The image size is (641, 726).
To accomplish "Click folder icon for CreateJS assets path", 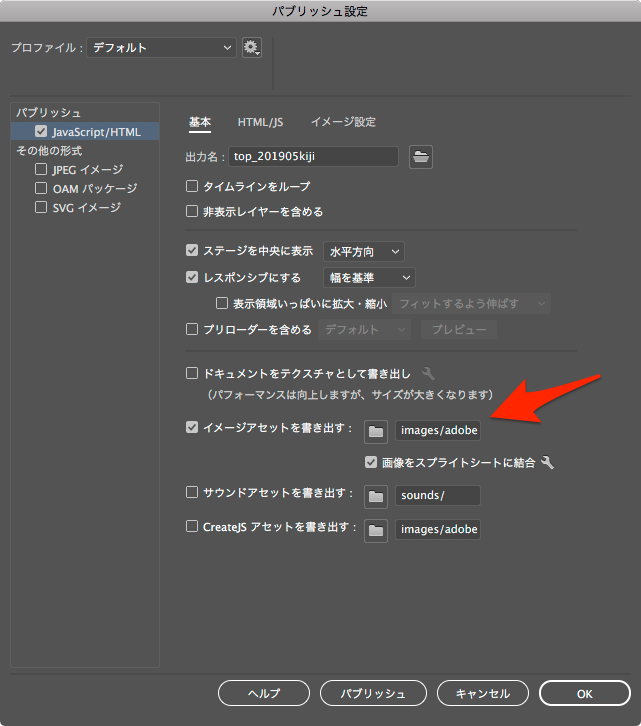I will pyautogui.click(x=376, y=530).
